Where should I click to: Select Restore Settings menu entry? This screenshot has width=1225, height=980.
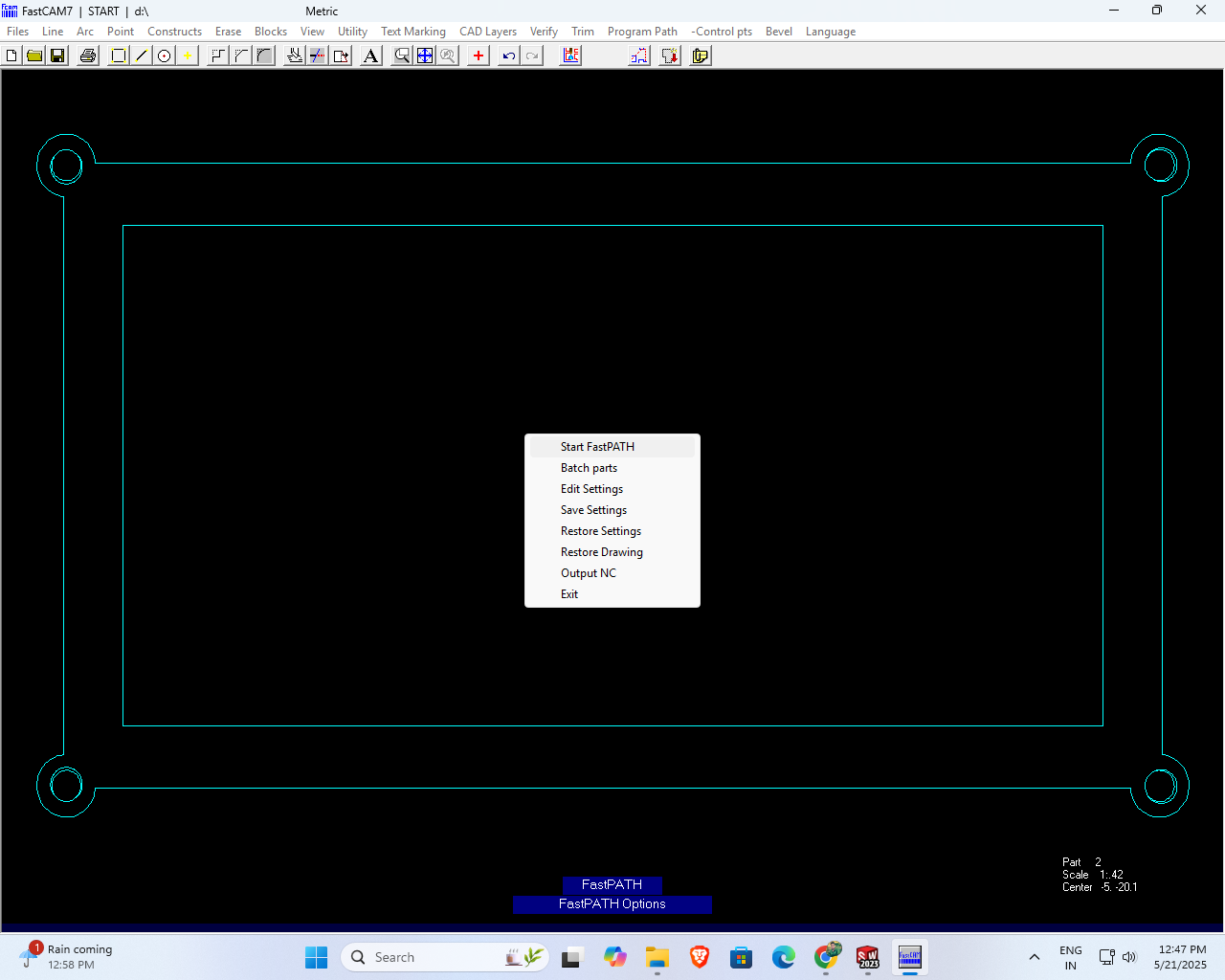pos(612,531)
